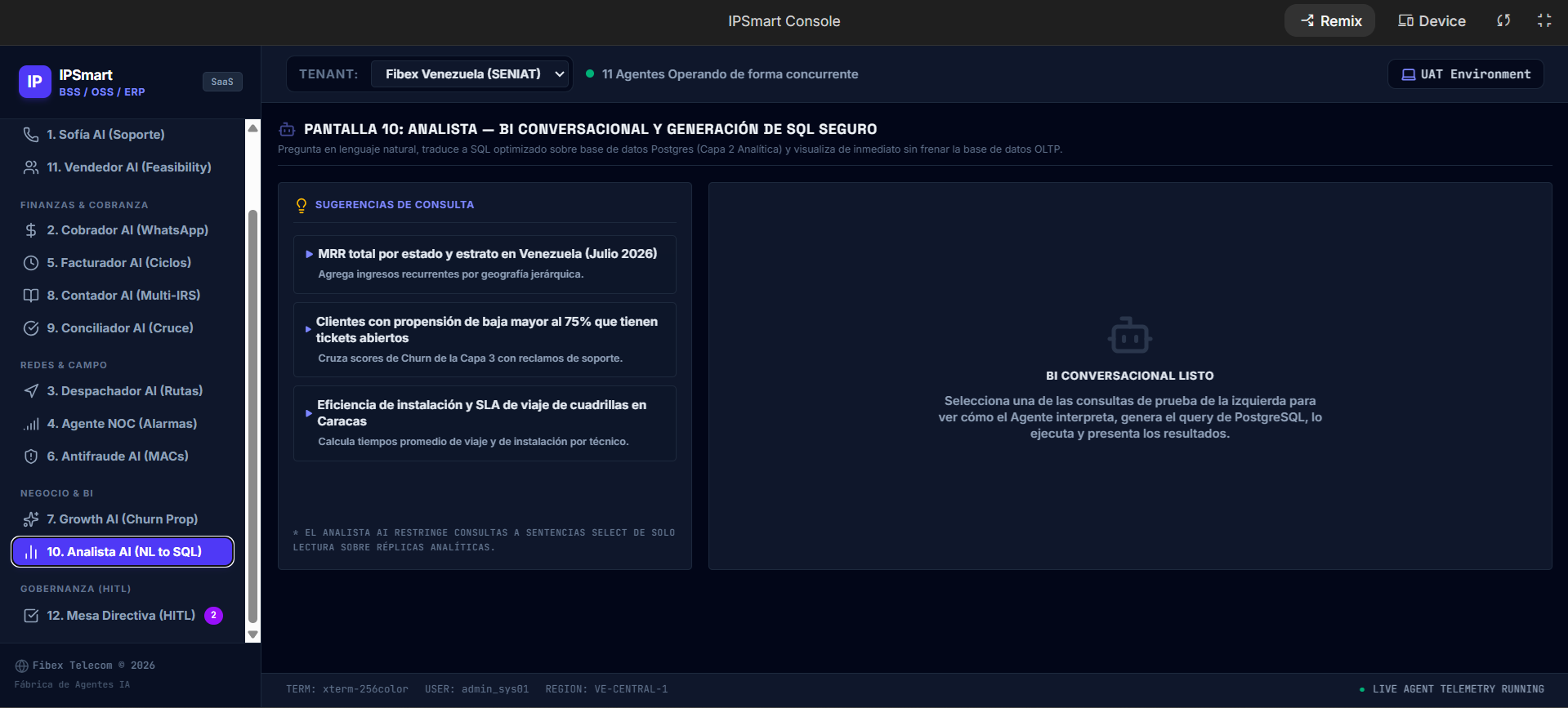The image size is (1568, 708).
Task: Click the book icon beside Contador AI
Action: pyautogui.click(x=31, y=296)
